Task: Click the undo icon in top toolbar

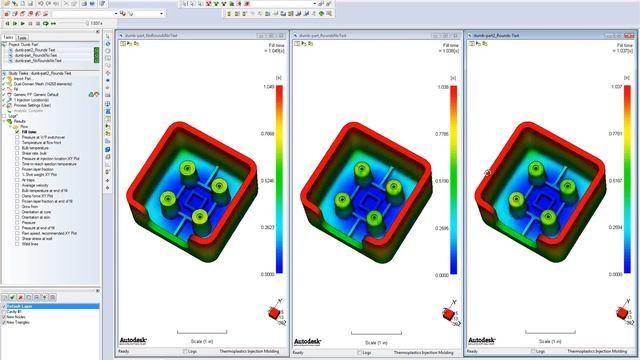Action: (x=41, y=3)
